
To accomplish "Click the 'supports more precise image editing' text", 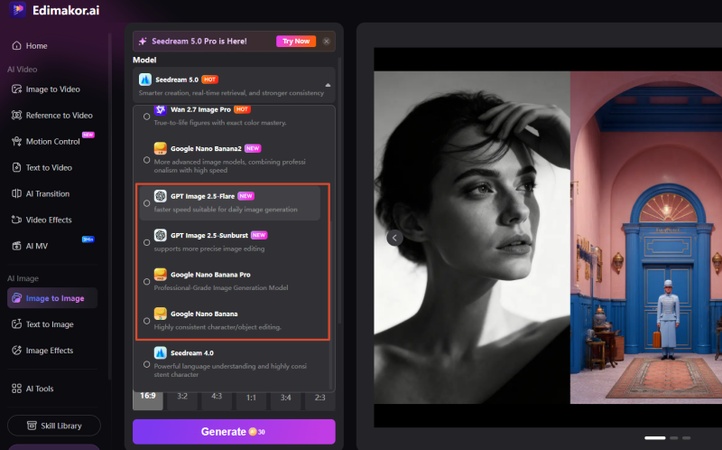I will 209,249.
